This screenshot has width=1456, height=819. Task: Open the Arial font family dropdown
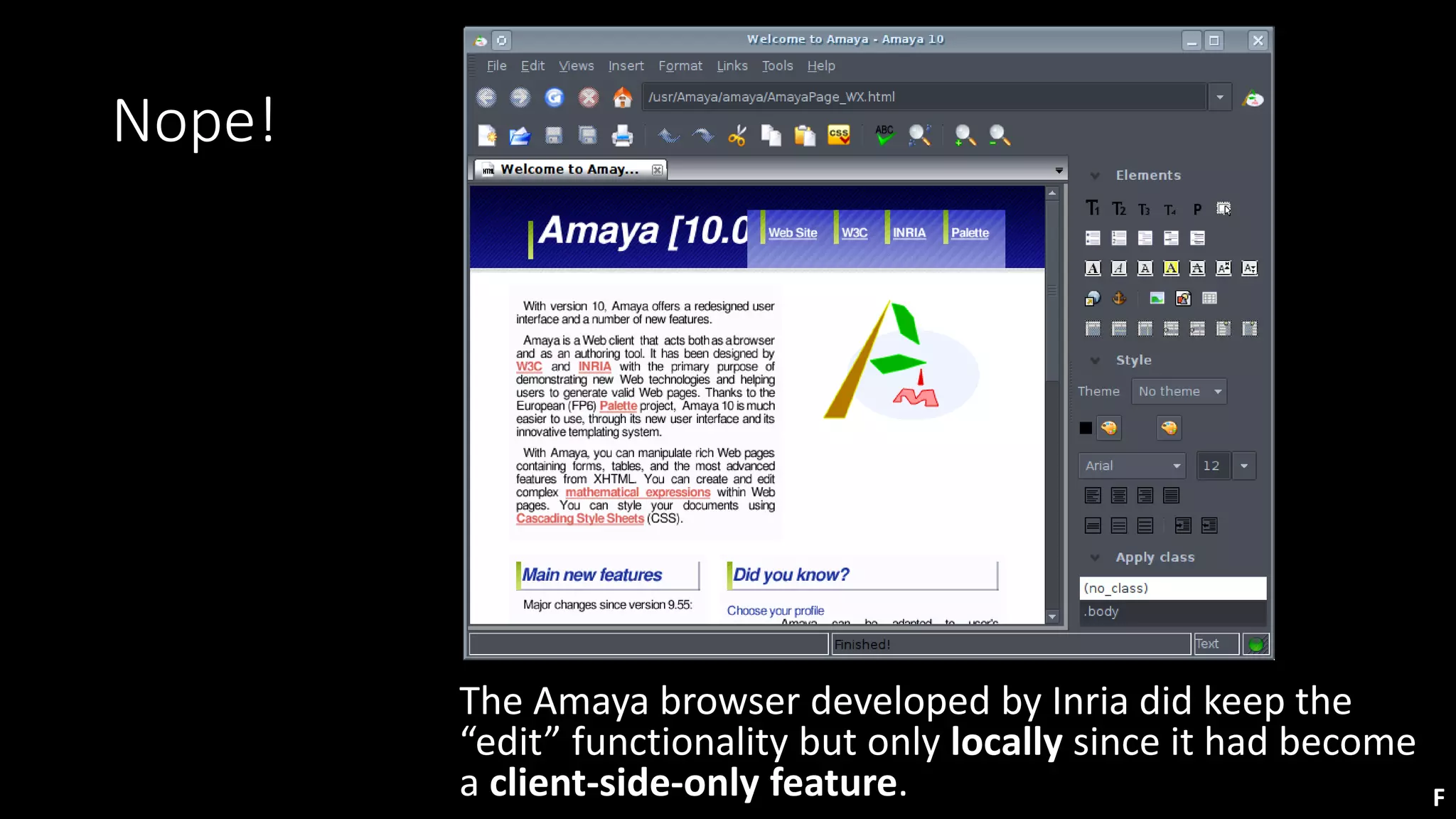(1132, 466)
